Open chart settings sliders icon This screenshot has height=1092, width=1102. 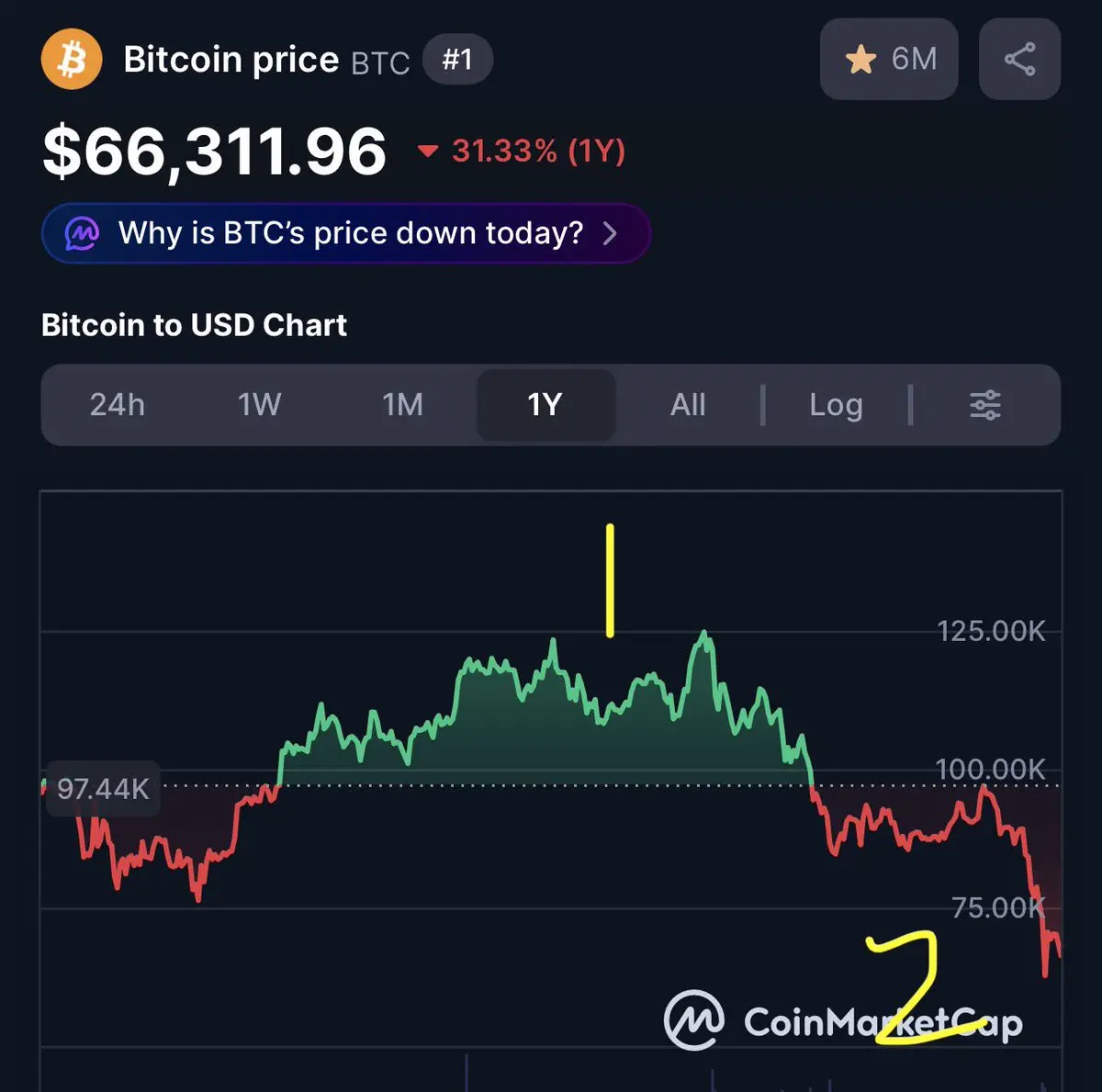[x=984, y=405]
